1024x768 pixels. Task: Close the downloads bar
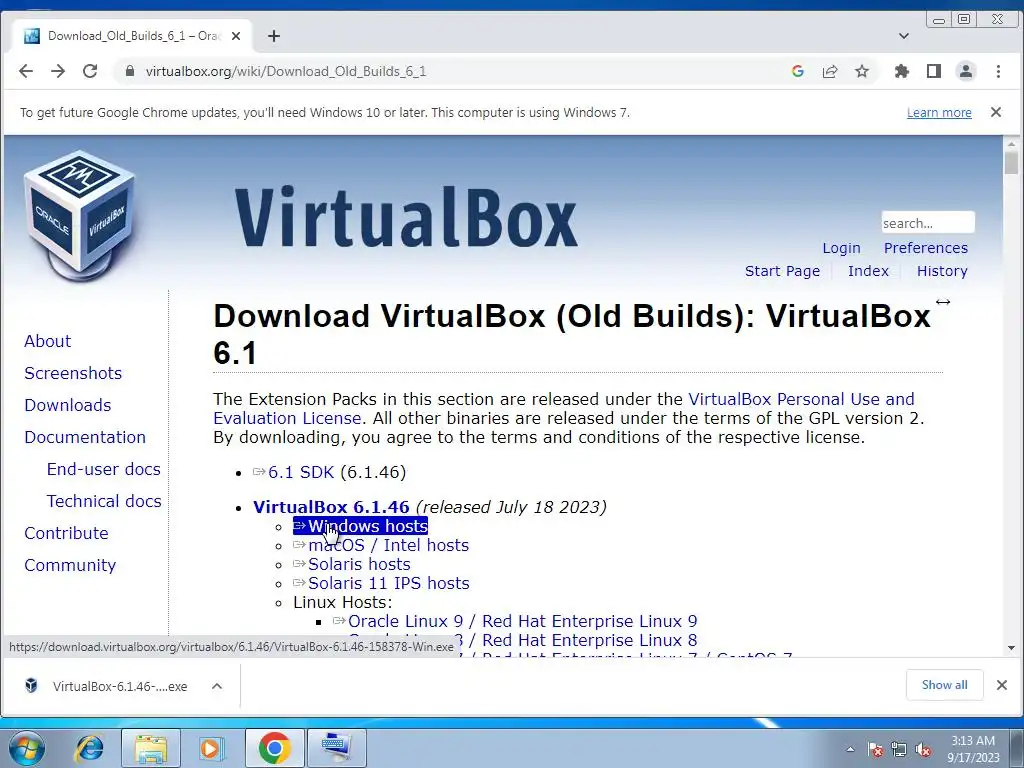1001,685
